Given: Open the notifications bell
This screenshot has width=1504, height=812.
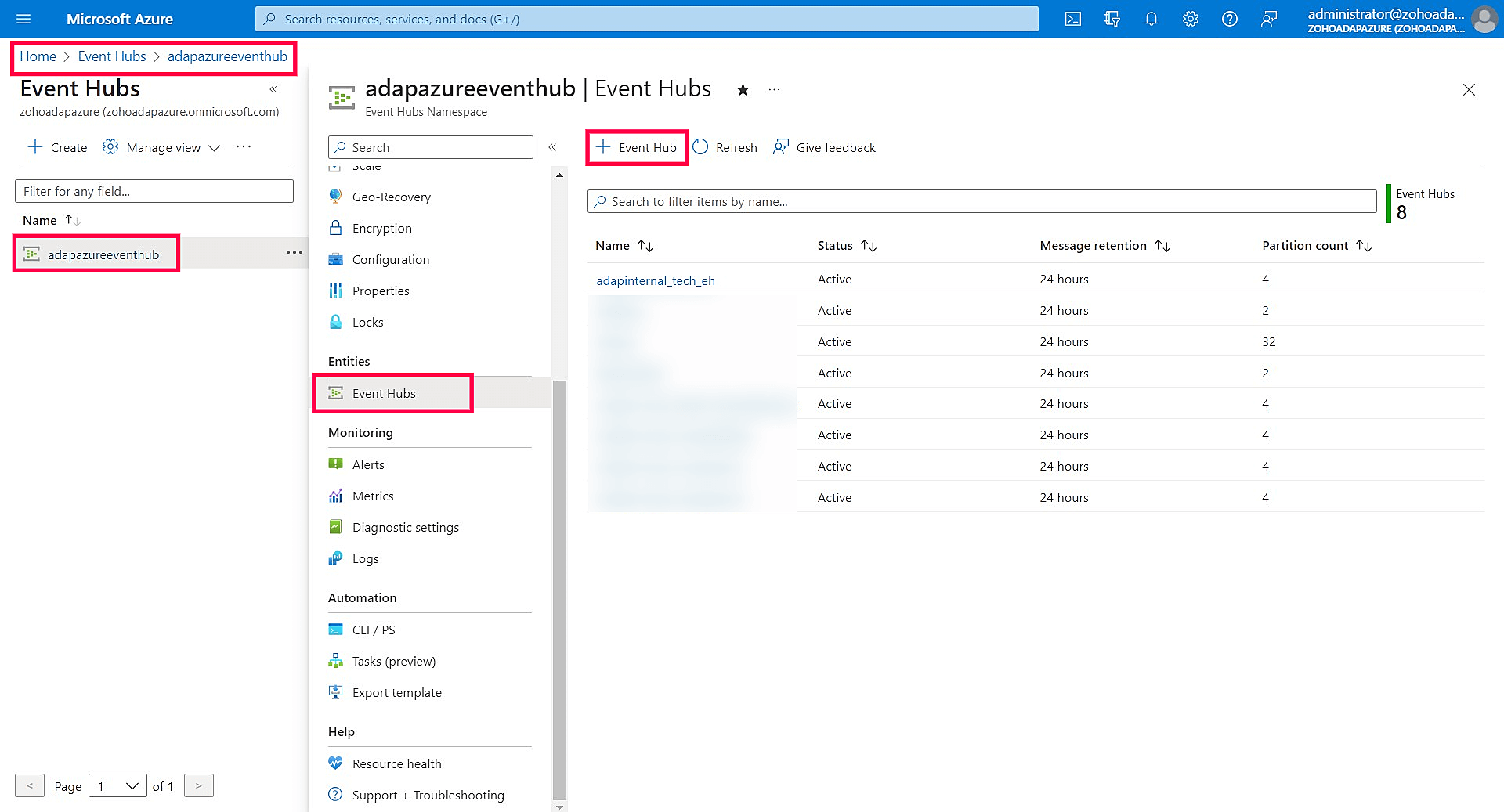Looking at the screenshot, I should 1151,19.
